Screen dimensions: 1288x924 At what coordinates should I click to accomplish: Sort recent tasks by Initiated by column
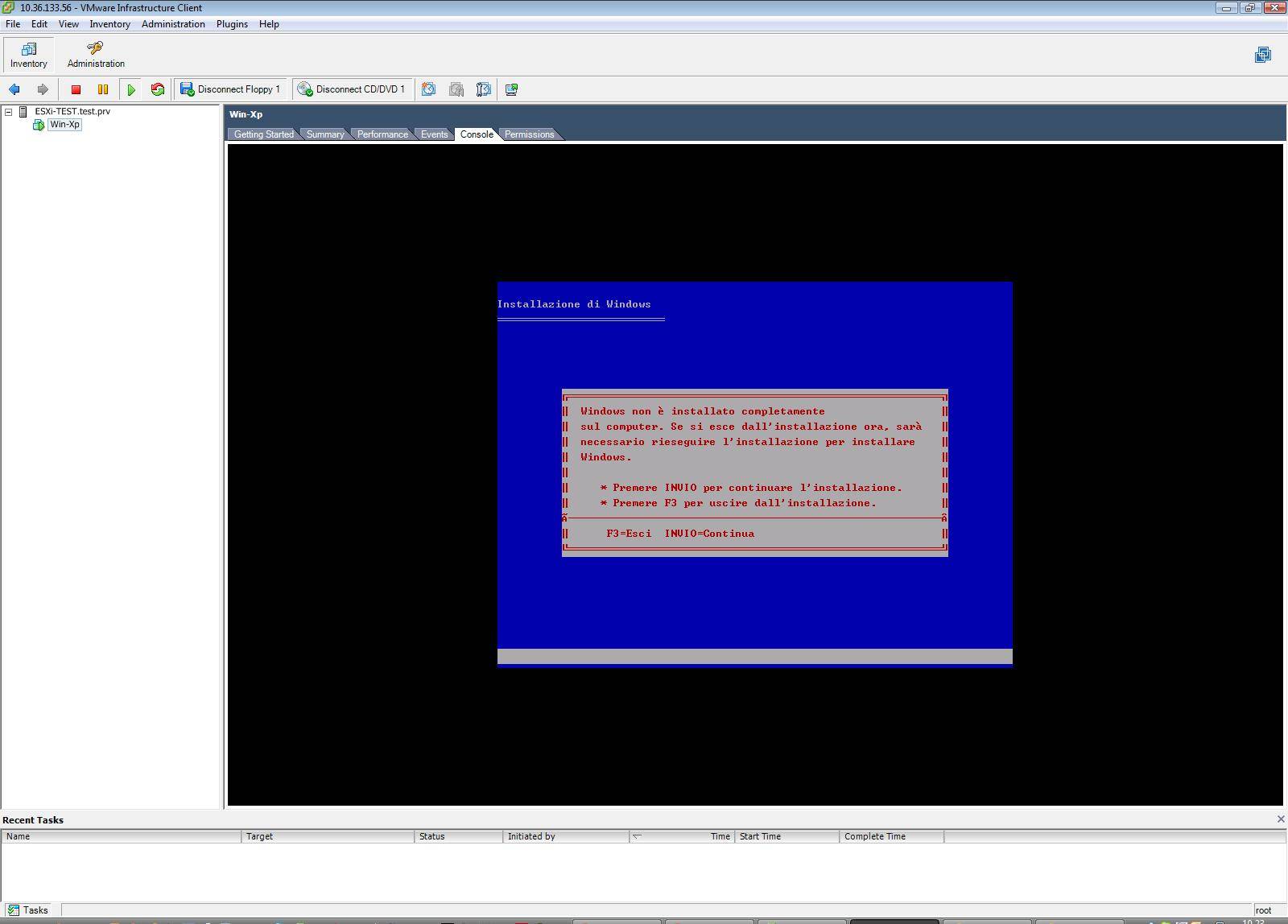coord(565,836)
